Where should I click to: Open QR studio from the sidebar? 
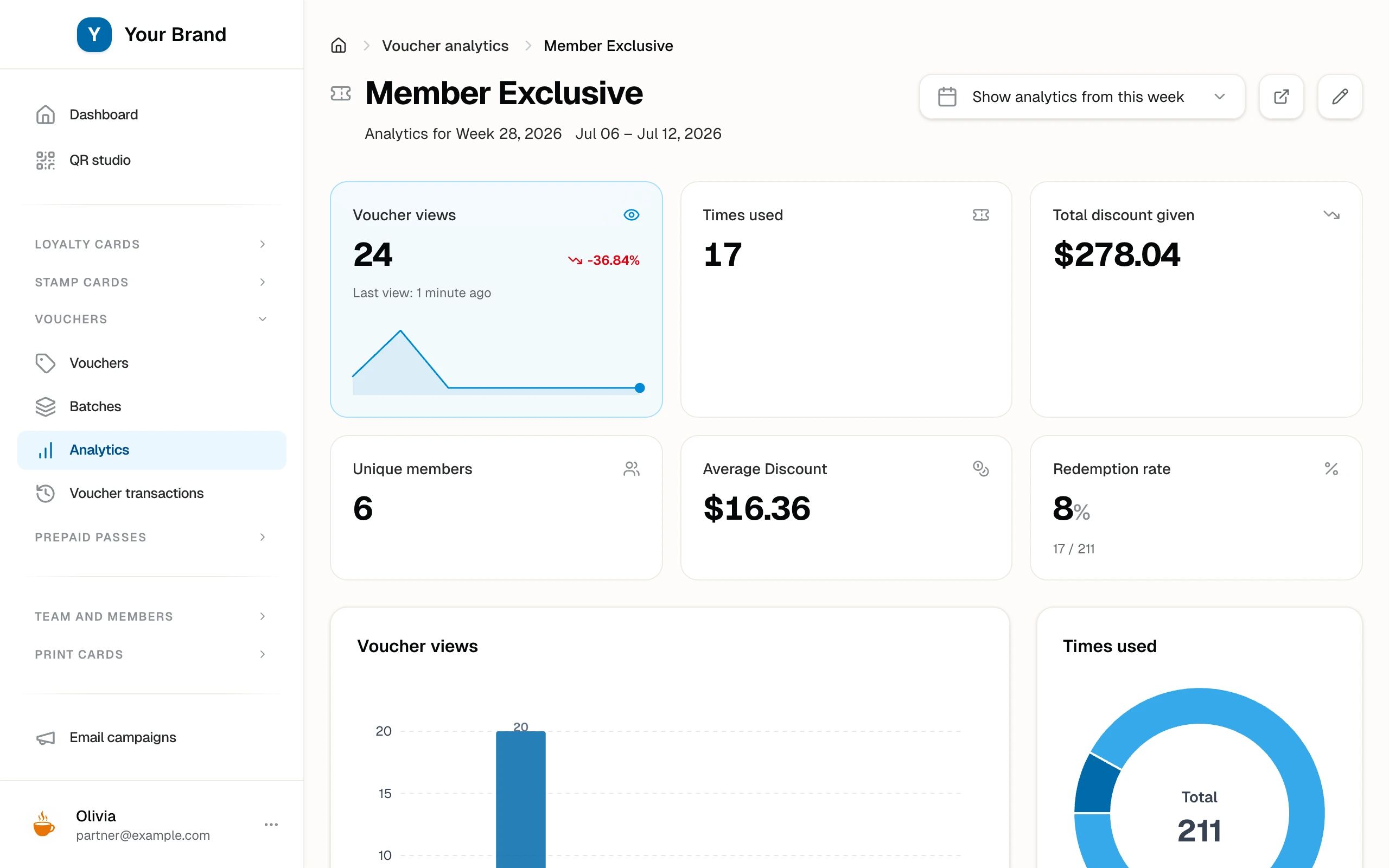151,160
